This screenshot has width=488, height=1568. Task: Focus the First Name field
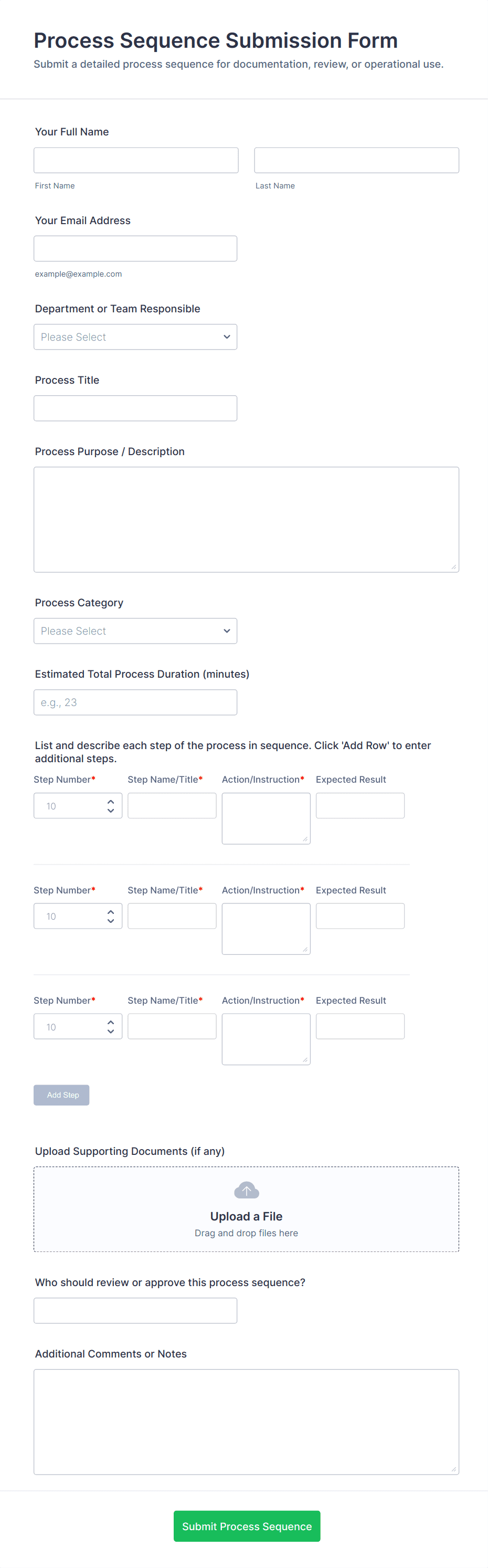pos(136,160)
